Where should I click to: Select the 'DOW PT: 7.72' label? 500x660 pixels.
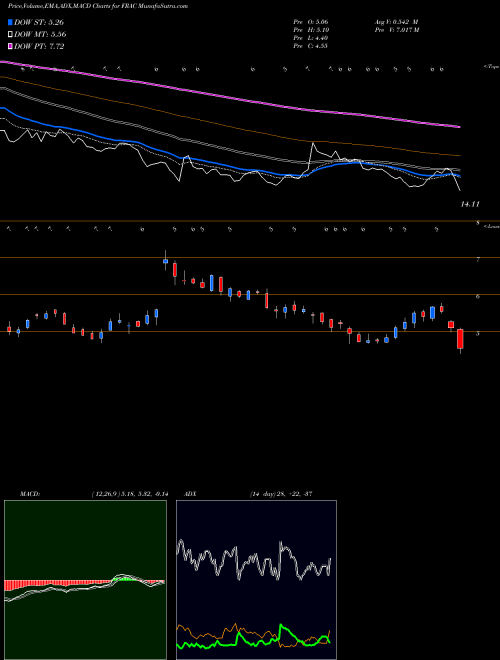[39, 47]
